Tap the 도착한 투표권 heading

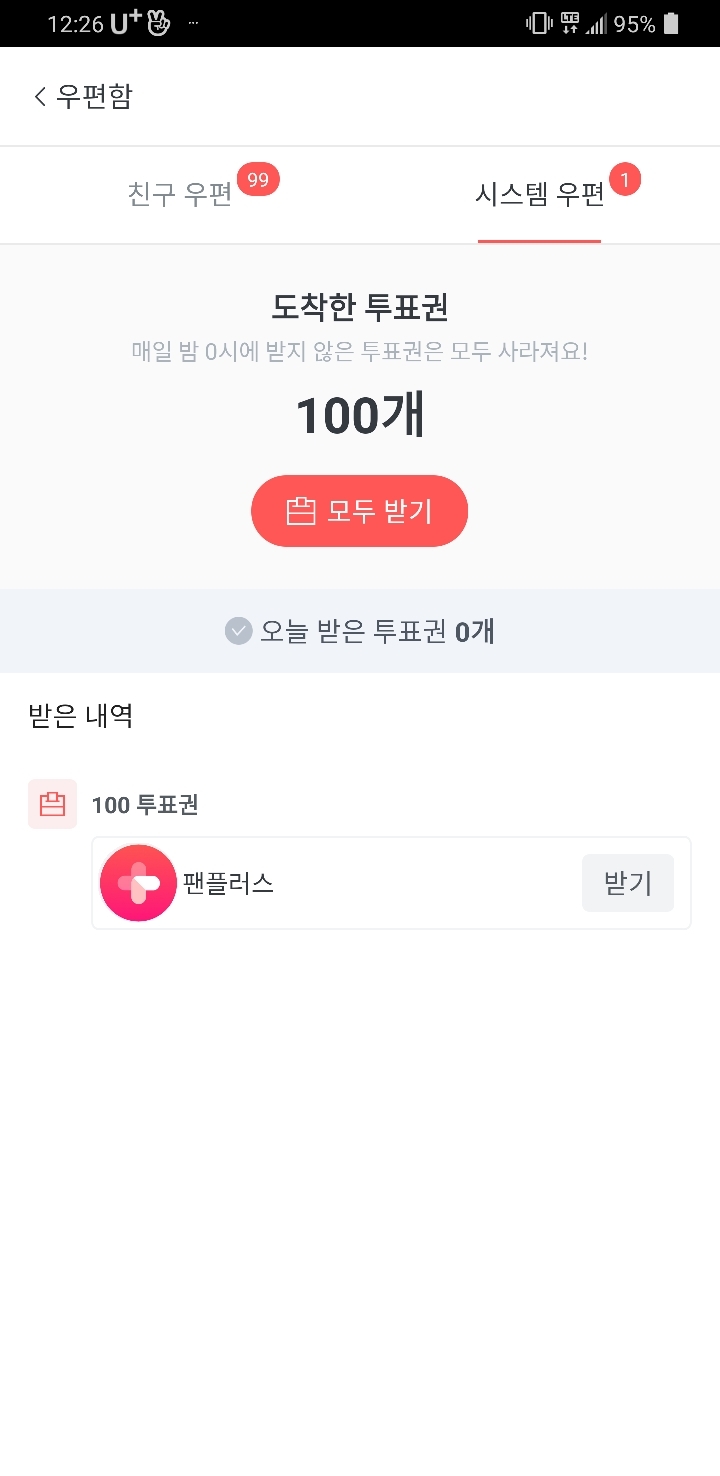coord(360,307)
